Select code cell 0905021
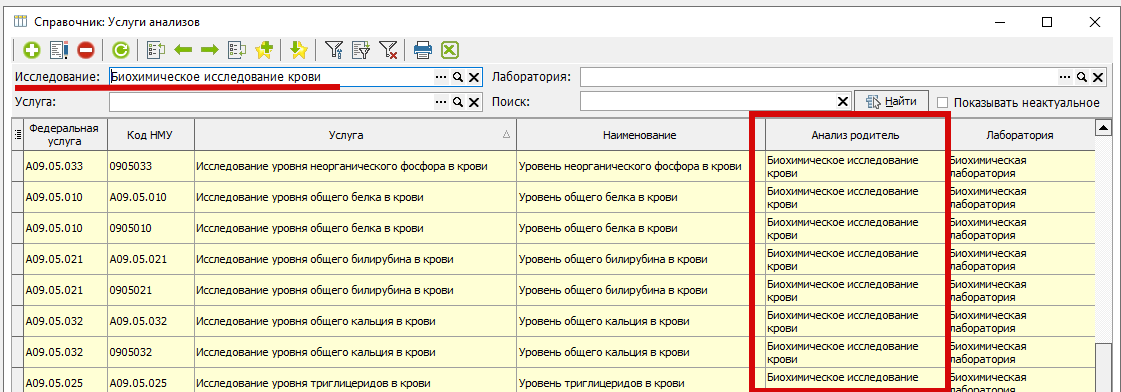This screenshot has height=392, width=1121. coord(150,290)
